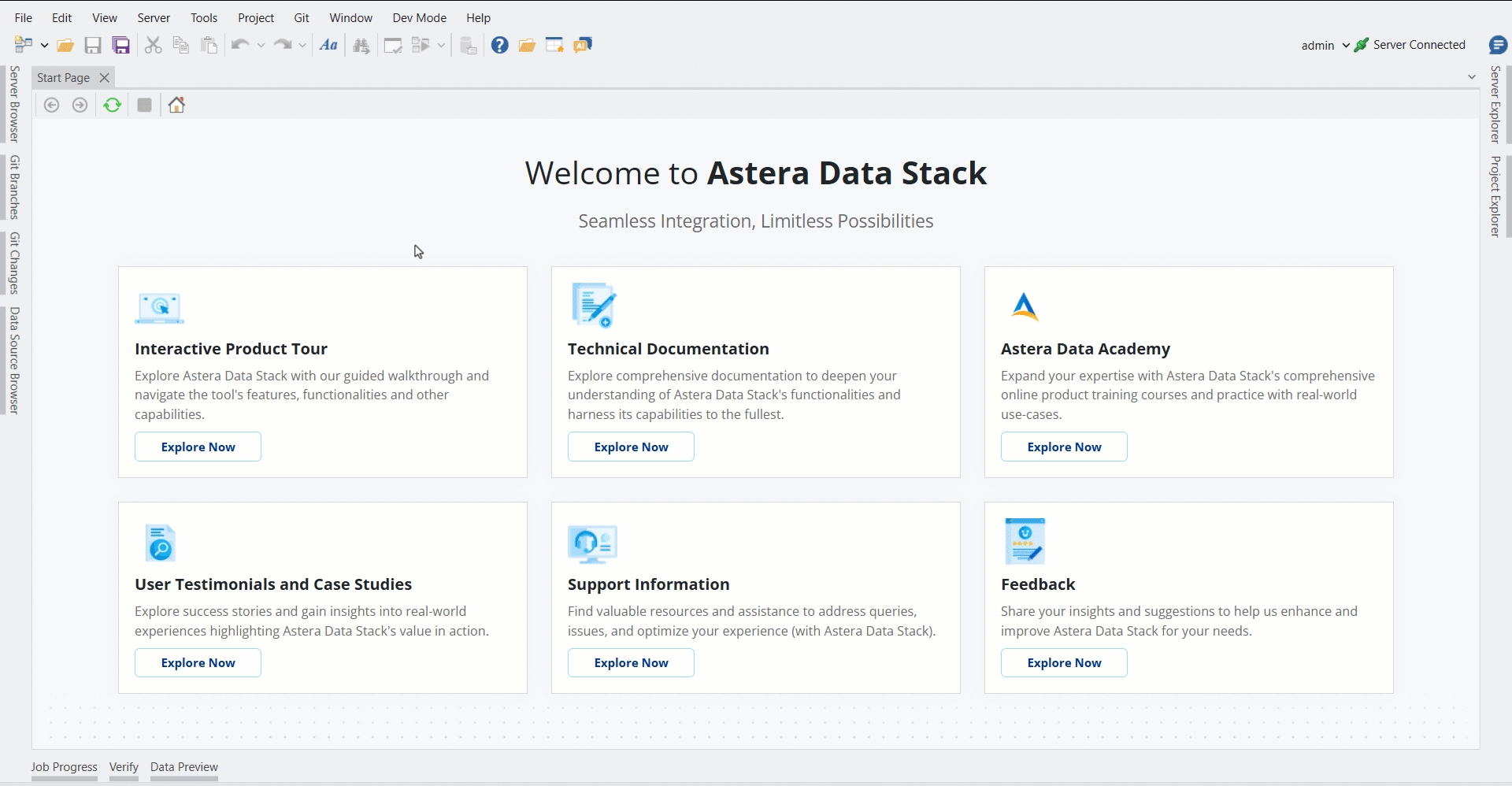1512x786 pixels.
Task: Click the AI chat toolbar icon
Action: 583,46
